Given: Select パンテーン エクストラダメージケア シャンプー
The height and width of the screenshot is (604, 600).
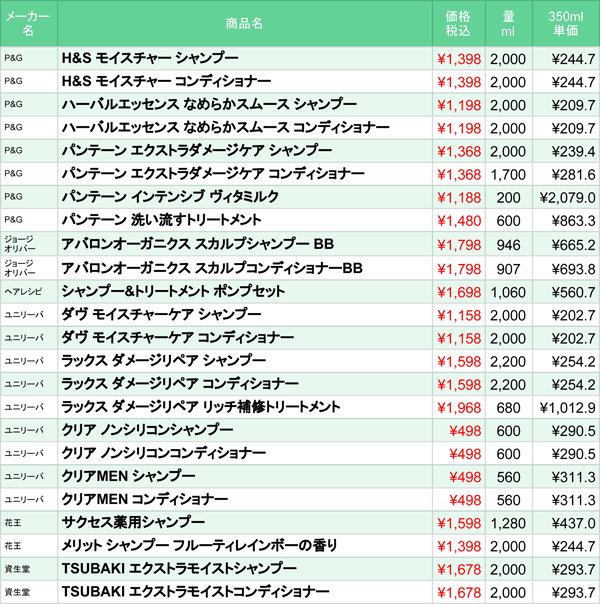Looking at the screenshot, I should coord(197,151).
